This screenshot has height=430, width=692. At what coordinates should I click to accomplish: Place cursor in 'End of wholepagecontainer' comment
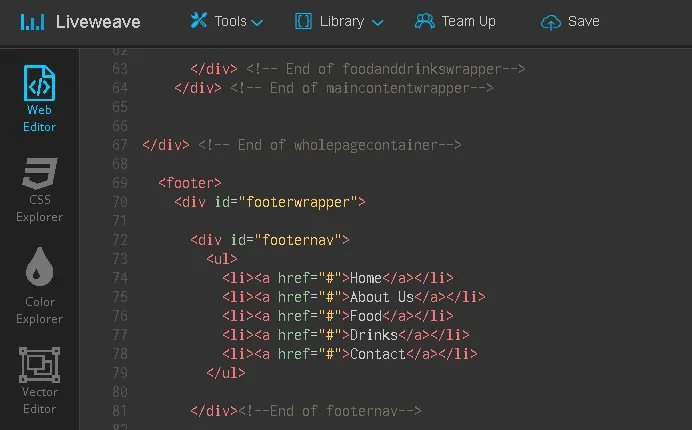tap(330, 145)
